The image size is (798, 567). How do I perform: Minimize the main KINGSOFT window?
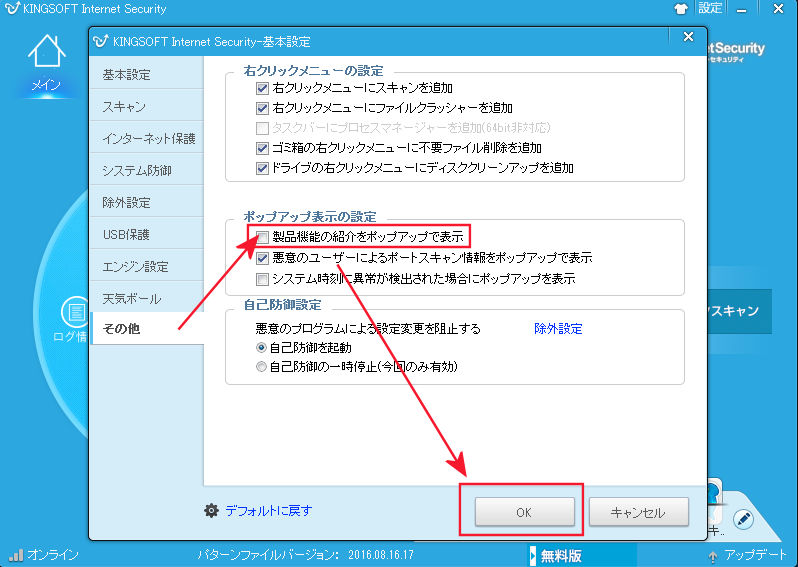[742, 9]
